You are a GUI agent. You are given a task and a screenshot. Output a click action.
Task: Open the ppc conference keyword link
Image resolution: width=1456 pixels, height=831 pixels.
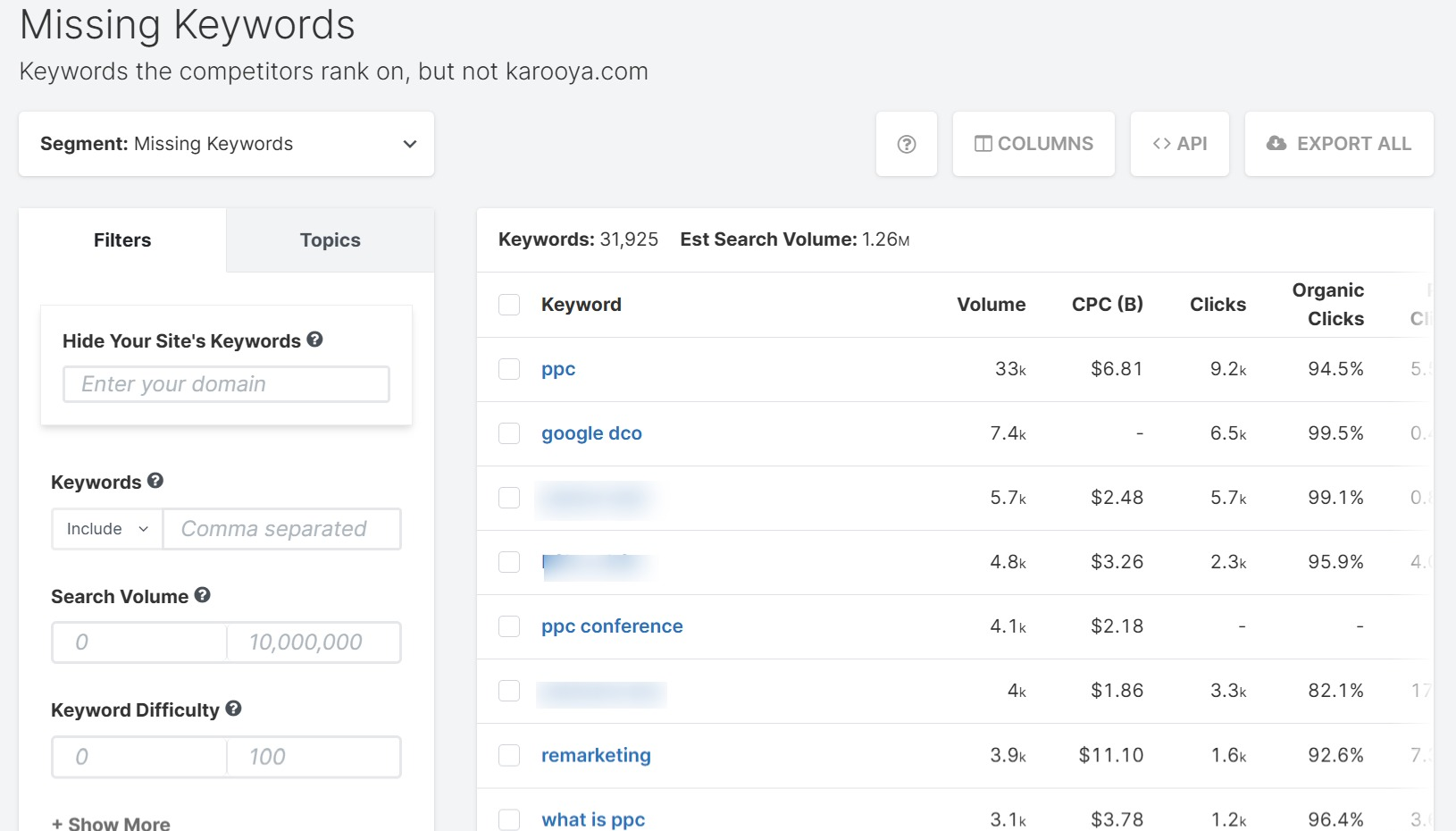[612, 626]
